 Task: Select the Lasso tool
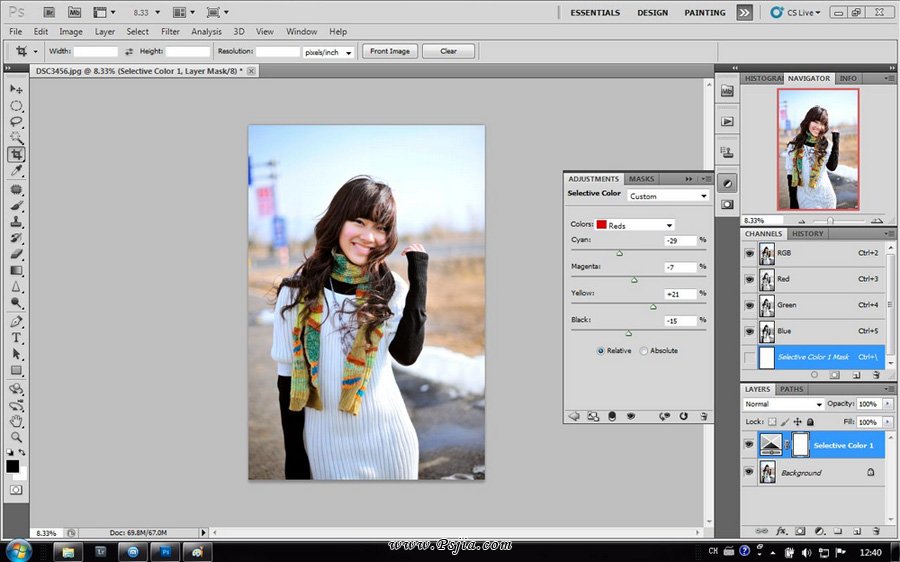[x=17, y=121]
